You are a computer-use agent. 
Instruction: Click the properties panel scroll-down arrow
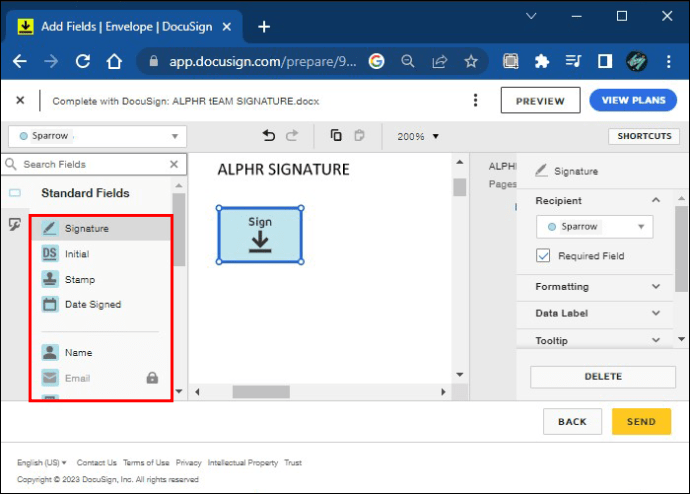click(681, 339)
